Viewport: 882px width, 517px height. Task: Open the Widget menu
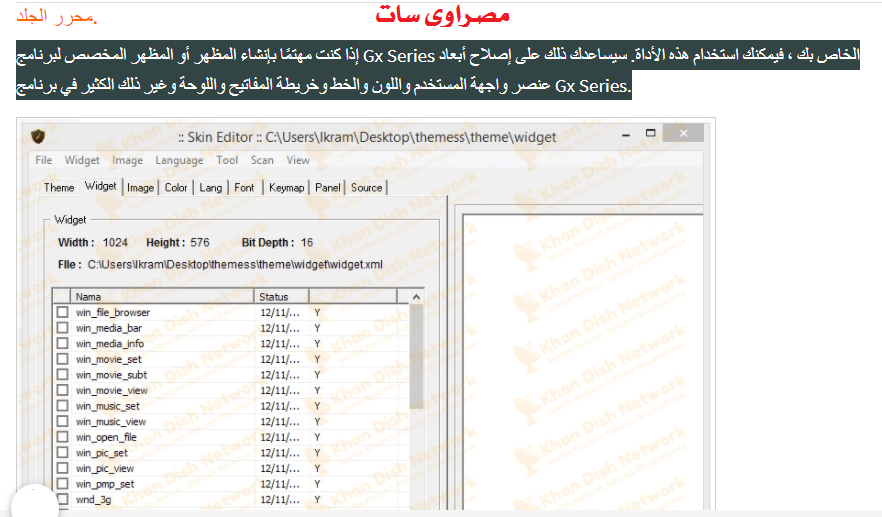82,160
